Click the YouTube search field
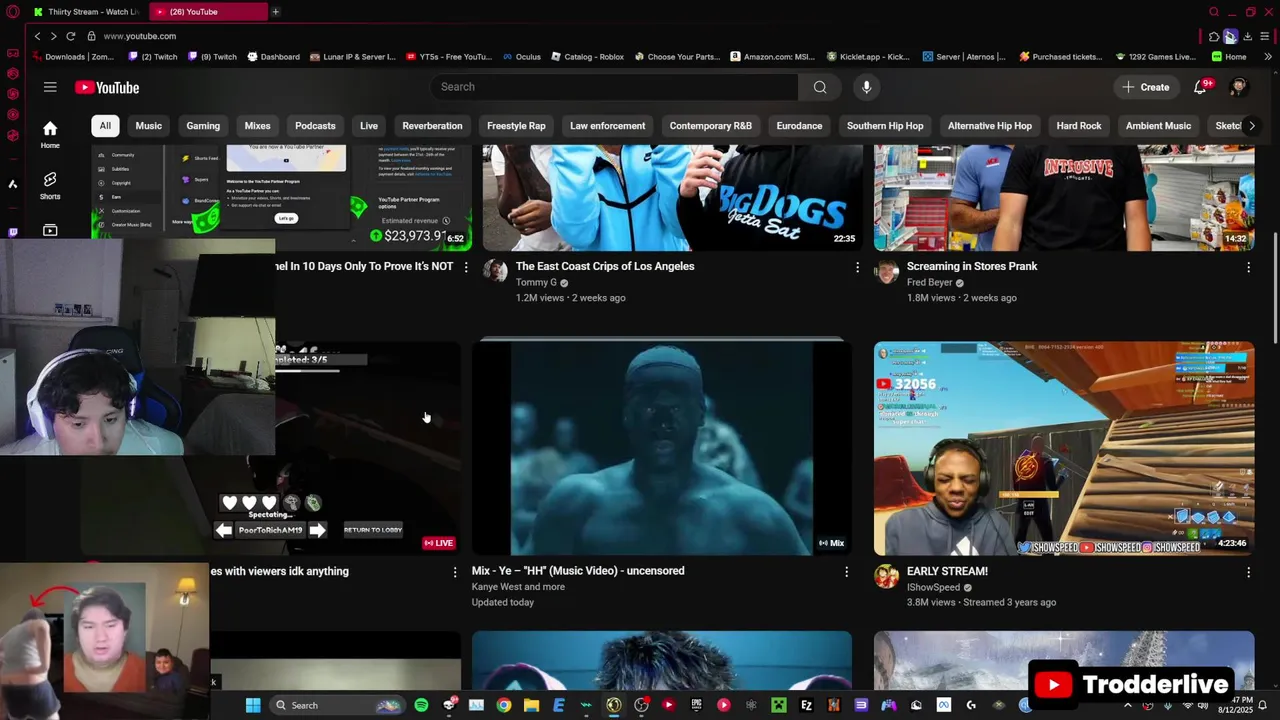The image size is (1280, 720). coord(615,87)
